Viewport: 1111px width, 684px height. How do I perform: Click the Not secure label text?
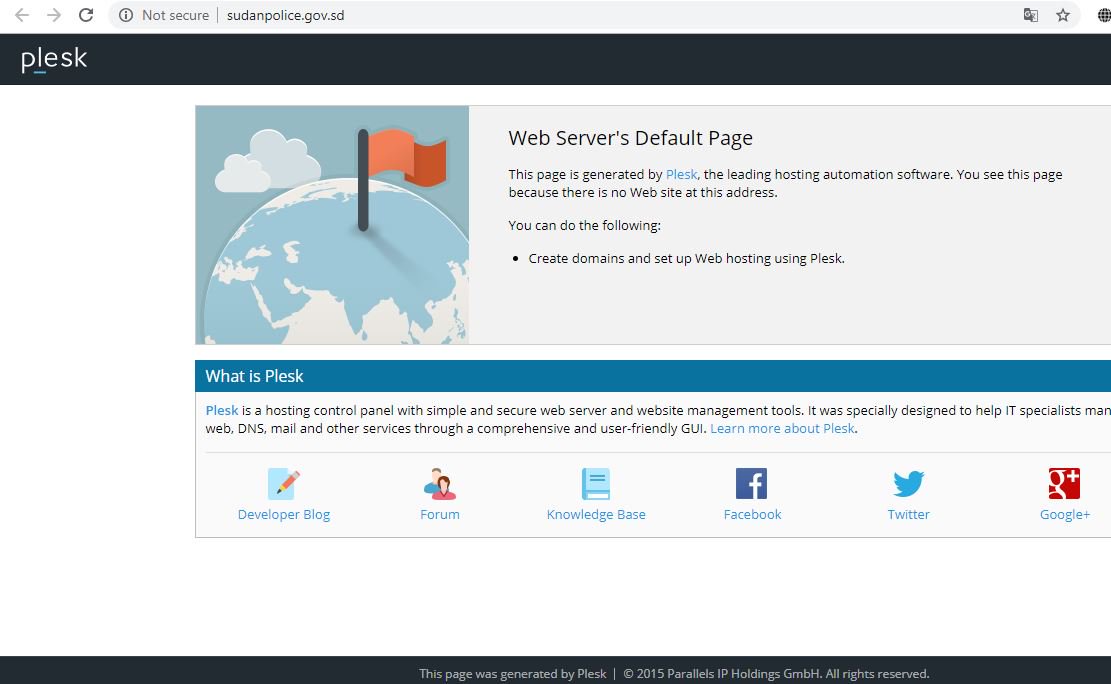175,15
